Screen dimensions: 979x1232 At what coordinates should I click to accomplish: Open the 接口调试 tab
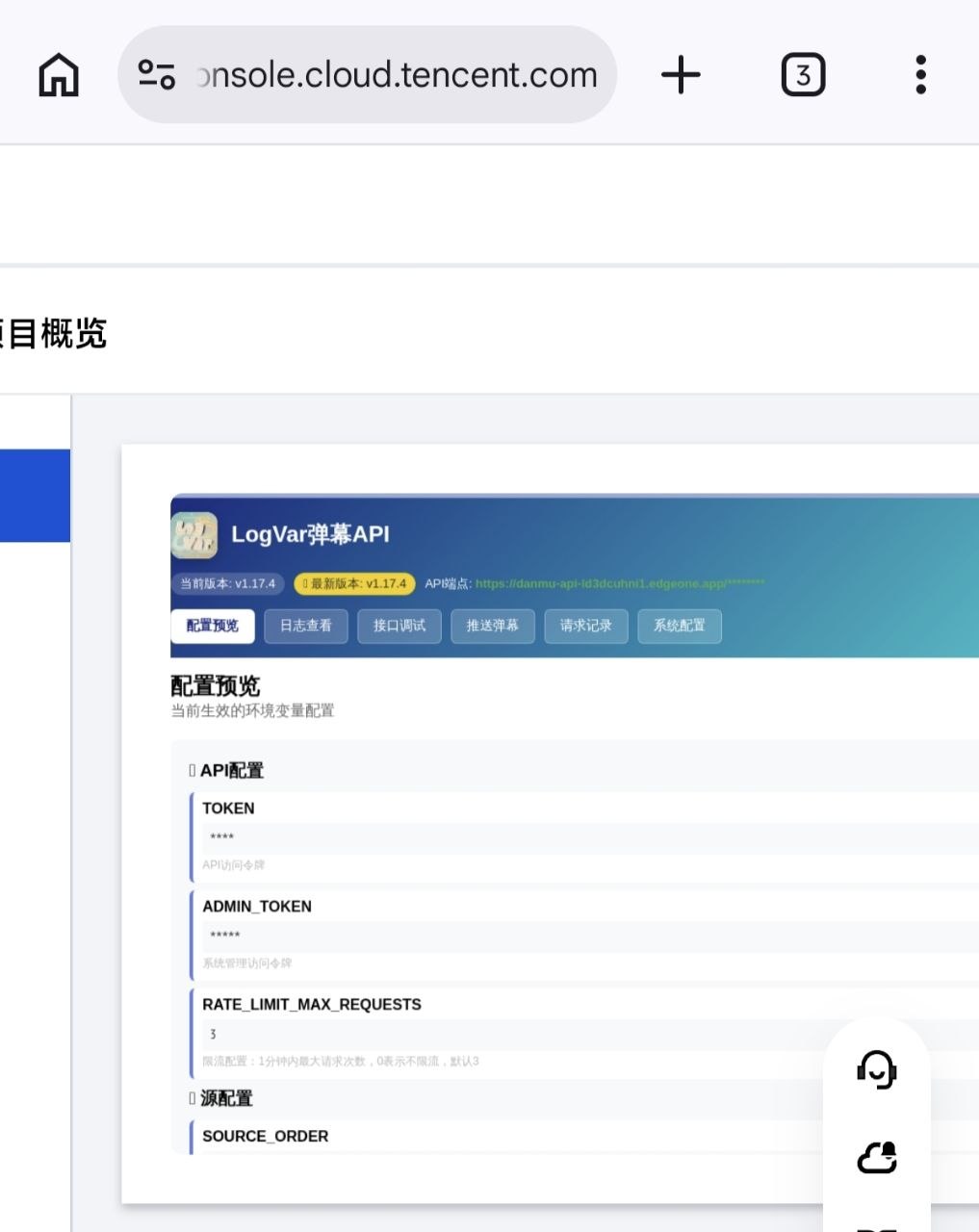click(x=399, y=626)
